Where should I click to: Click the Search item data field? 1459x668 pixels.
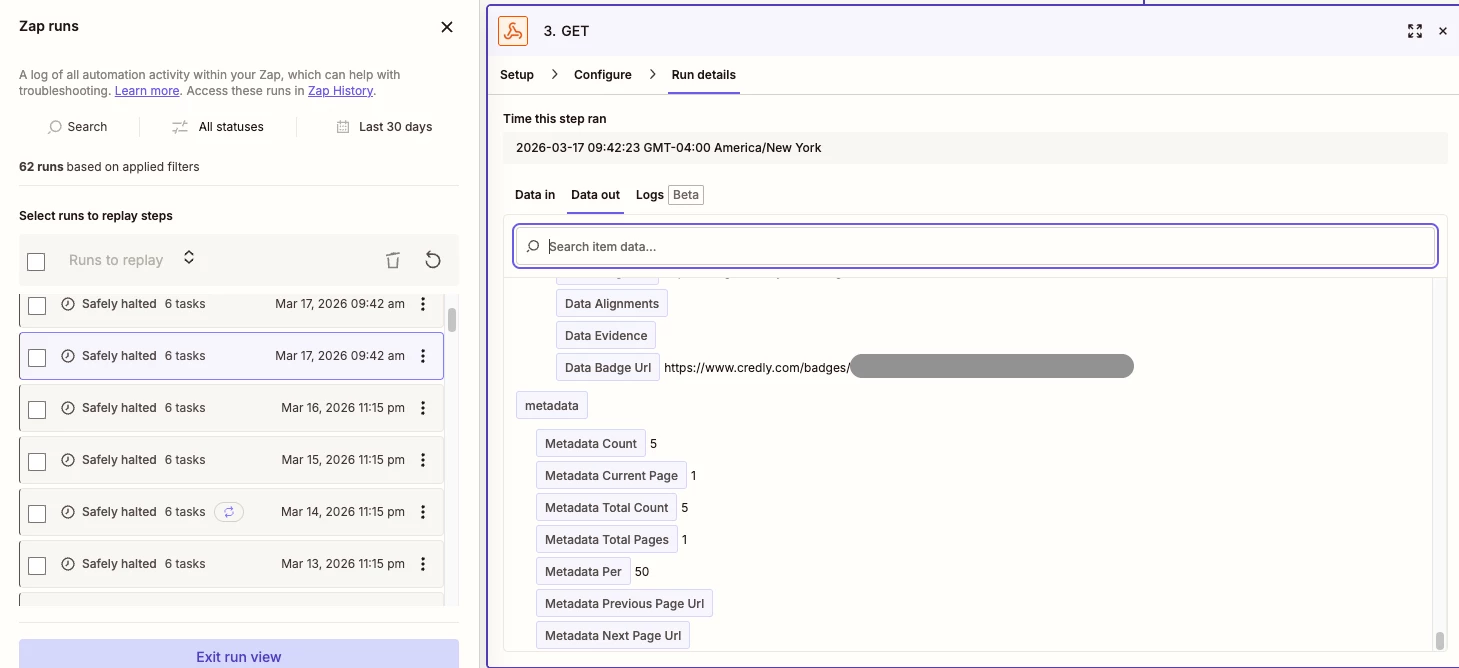click(x=976, y=246)
